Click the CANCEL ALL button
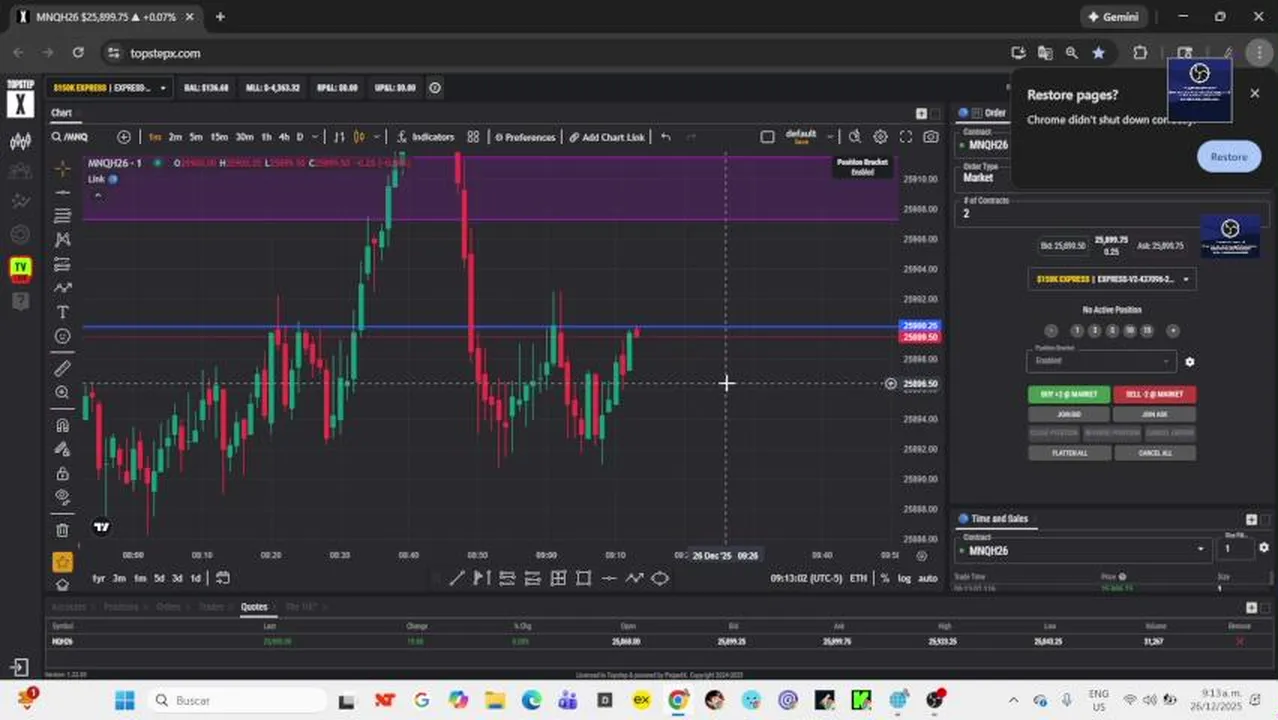1278x720 pixels. pos(1155,453)
